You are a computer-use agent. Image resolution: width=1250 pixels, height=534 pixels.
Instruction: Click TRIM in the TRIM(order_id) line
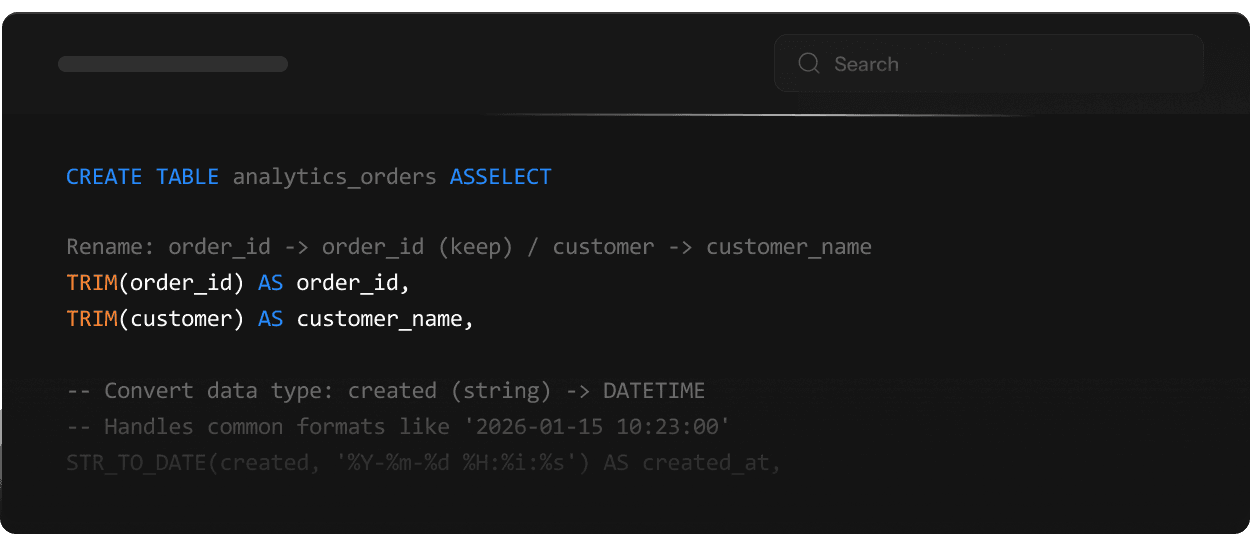[92, 283]
